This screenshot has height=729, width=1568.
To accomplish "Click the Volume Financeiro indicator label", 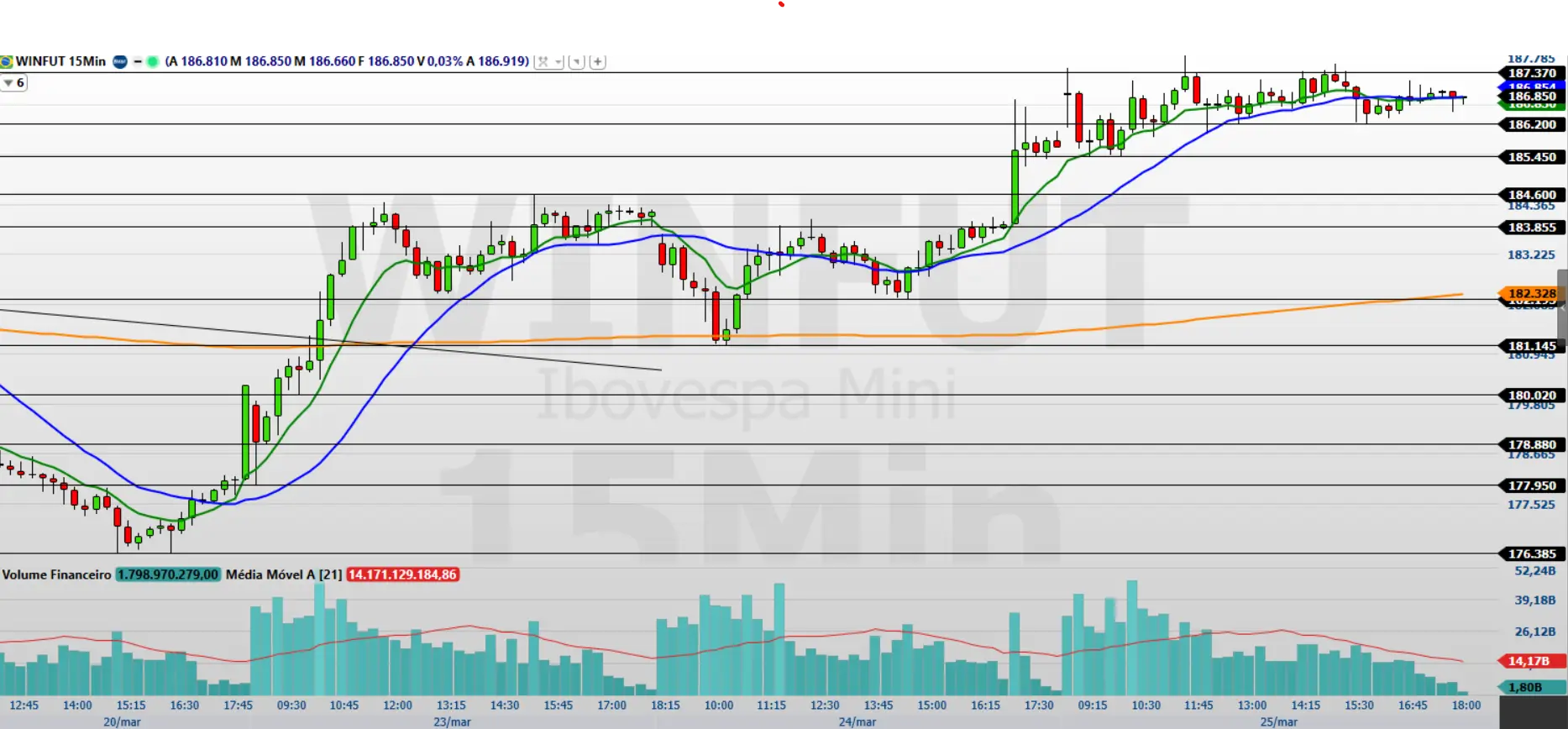I will coord(56,574).
